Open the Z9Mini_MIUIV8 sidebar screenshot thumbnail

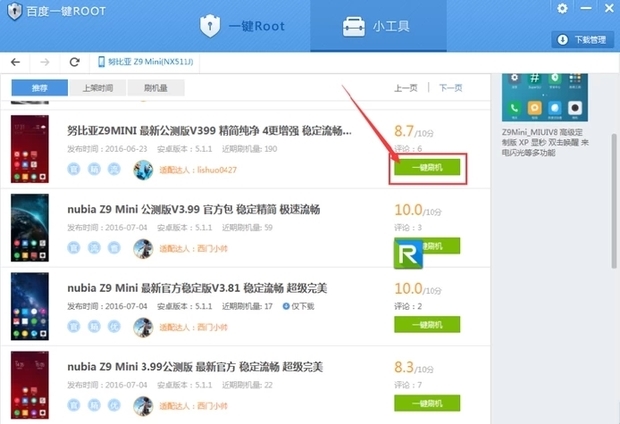tap(544, 97)
